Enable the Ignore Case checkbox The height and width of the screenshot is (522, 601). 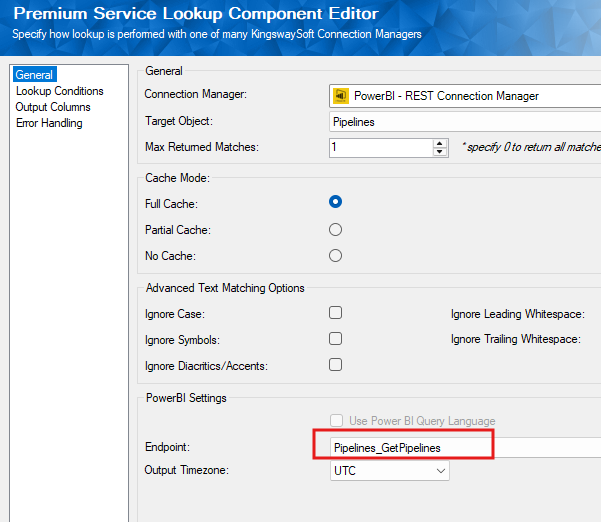tap(335, 313)
